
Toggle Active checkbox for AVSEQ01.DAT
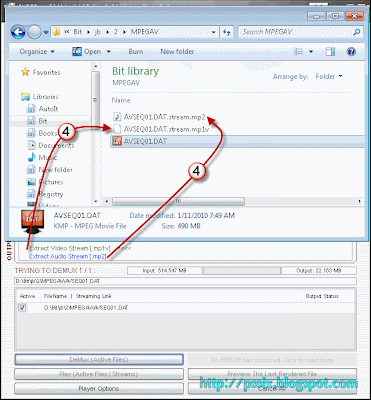coord(22,308)
